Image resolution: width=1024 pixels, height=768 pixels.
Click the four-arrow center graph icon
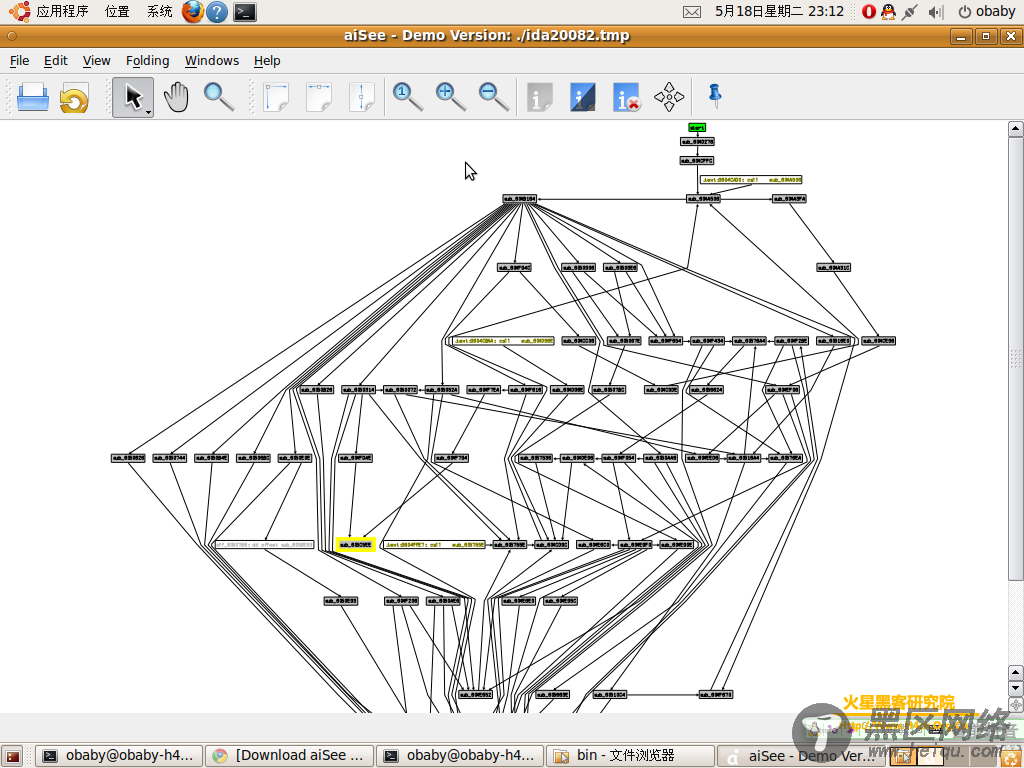(x=669, y=97)
